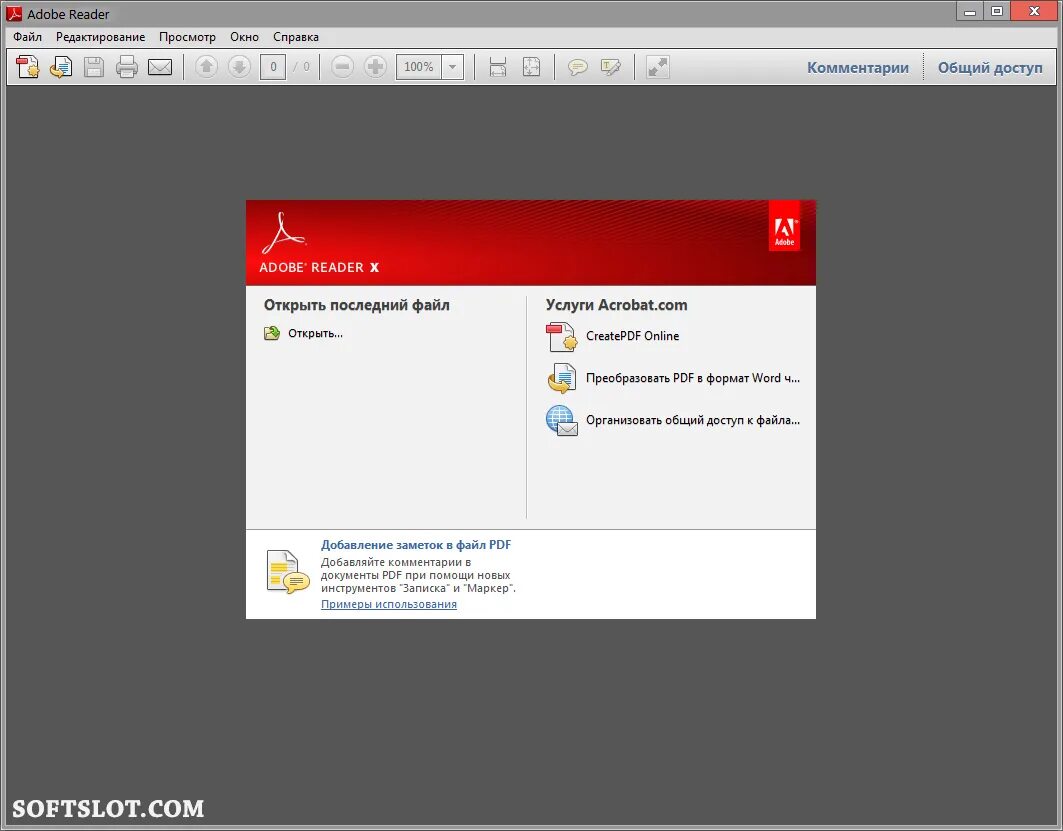Click Преобразовать PDF в формат Word link
The image size is (1063, 831).
(693, 378)
